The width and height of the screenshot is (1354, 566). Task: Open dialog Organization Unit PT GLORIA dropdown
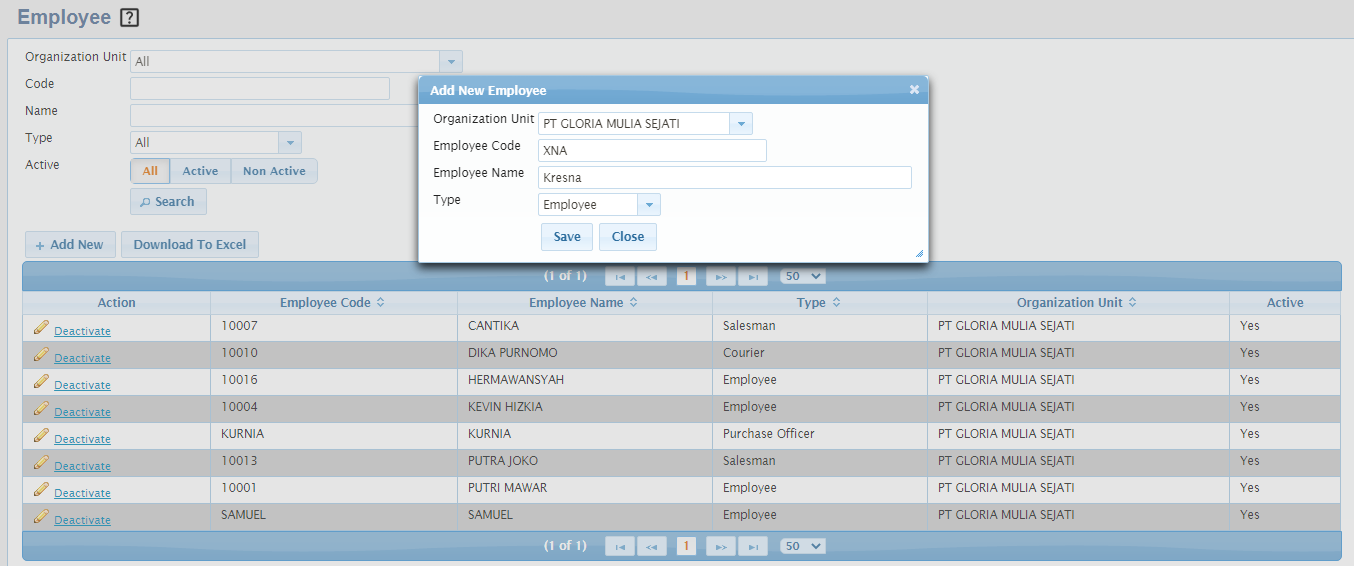point(741,124)
